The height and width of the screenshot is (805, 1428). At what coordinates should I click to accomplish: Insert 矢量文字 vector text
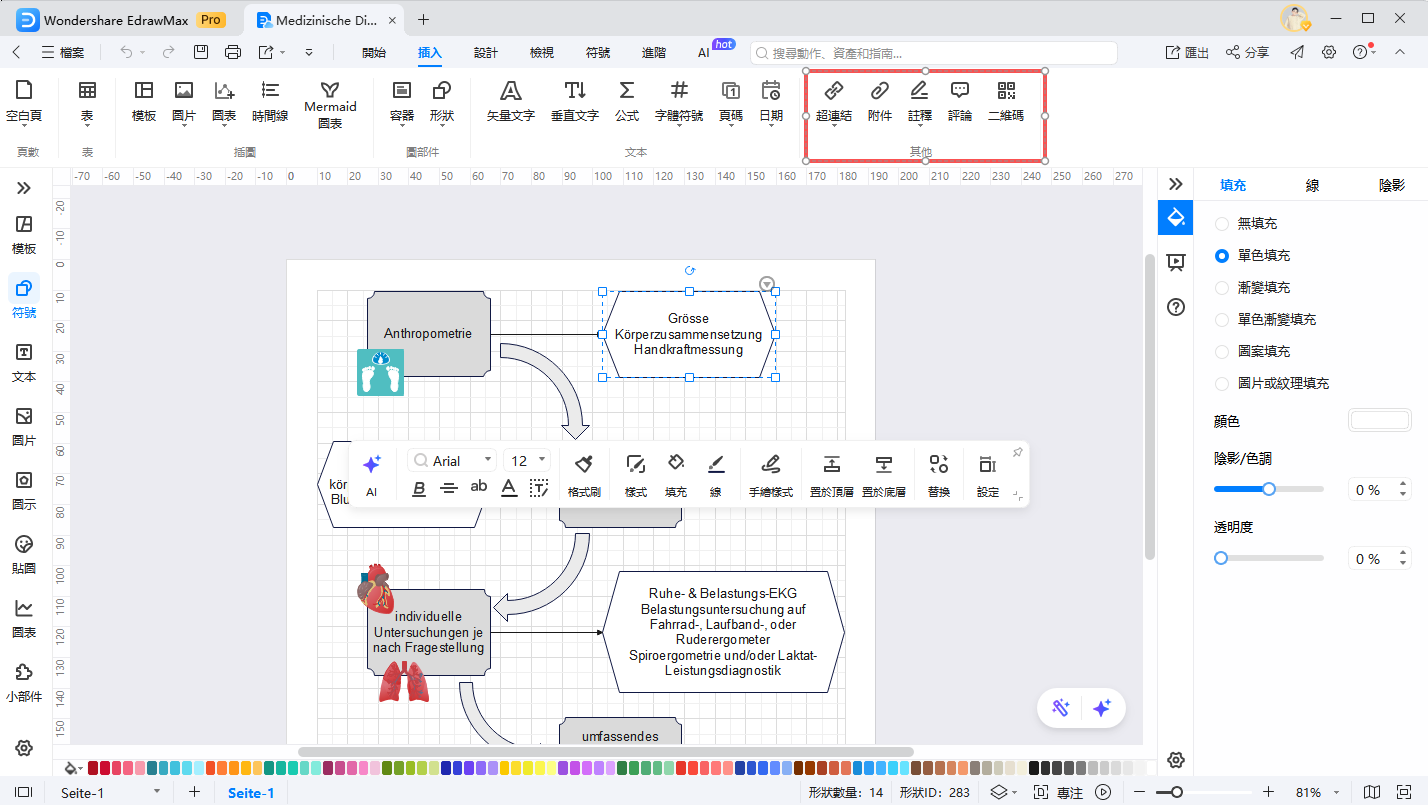coord(510,101)
